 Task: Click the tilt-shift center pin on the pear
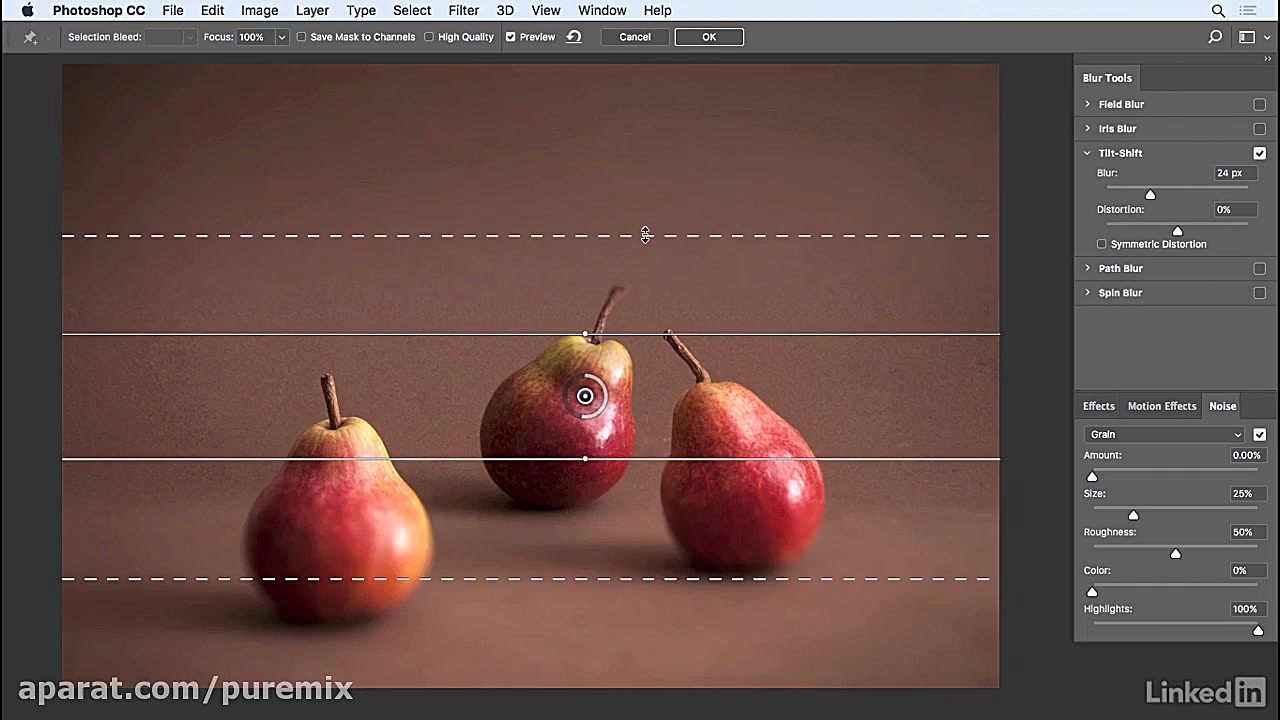585,397
